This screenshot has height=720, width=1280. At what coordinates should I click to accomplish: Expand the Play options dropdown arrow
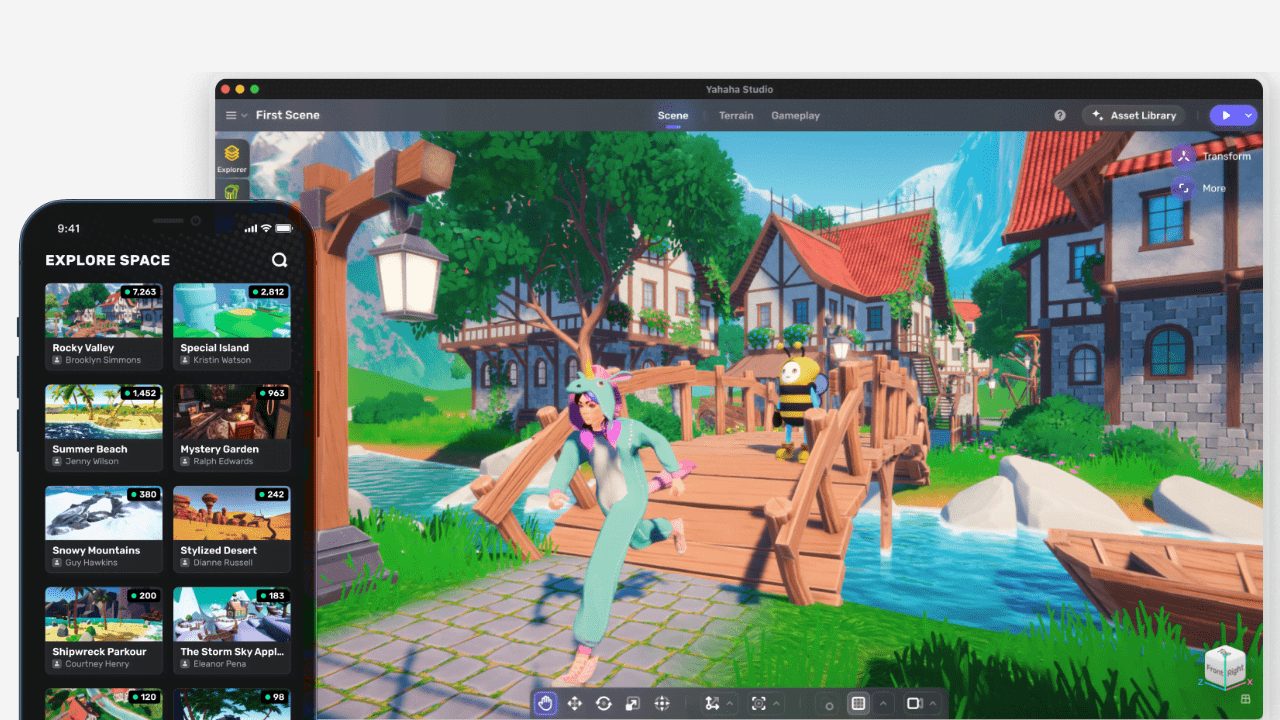coord(1249,116)
